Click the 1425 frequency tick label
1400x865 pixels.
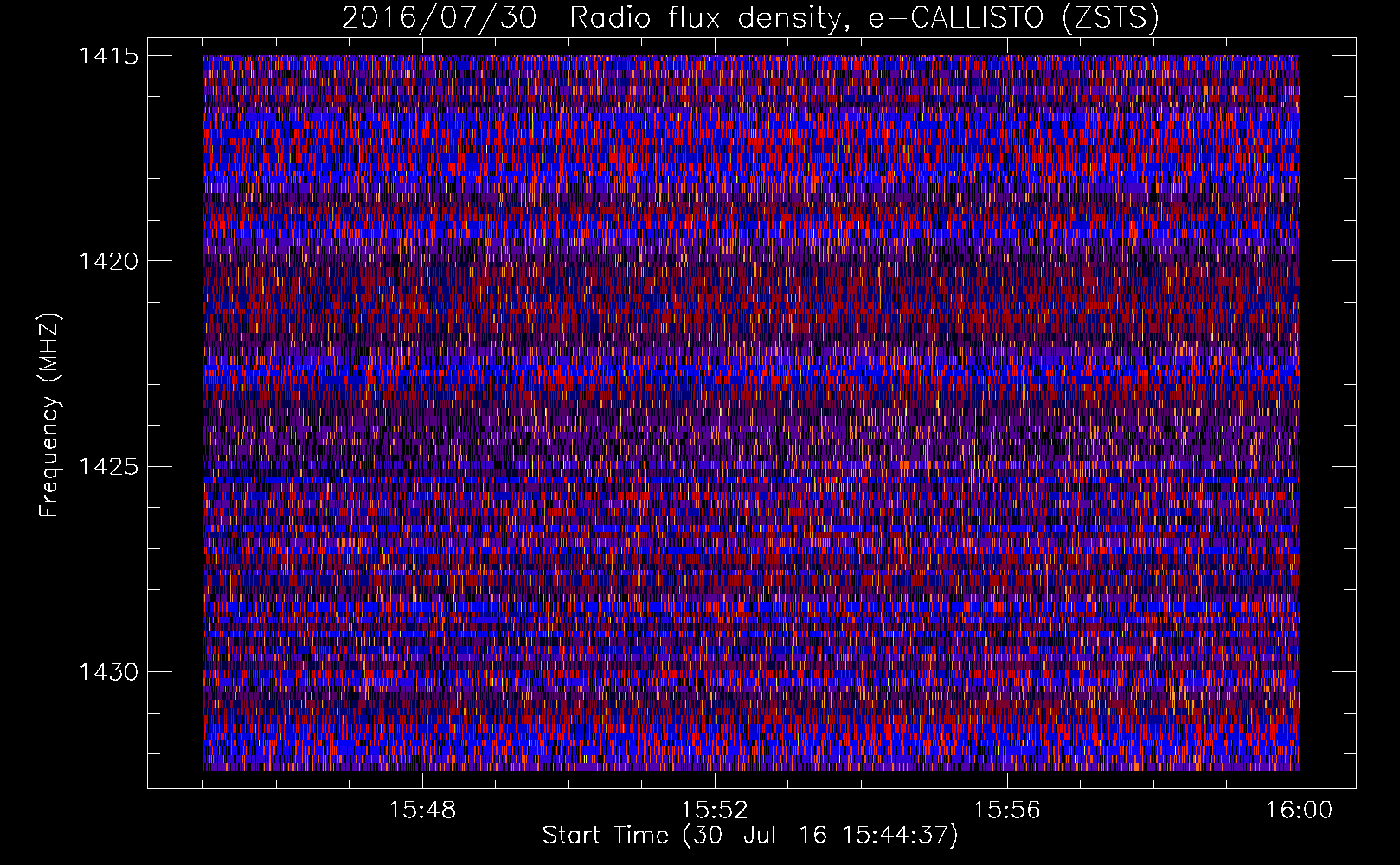coord(109,467)
